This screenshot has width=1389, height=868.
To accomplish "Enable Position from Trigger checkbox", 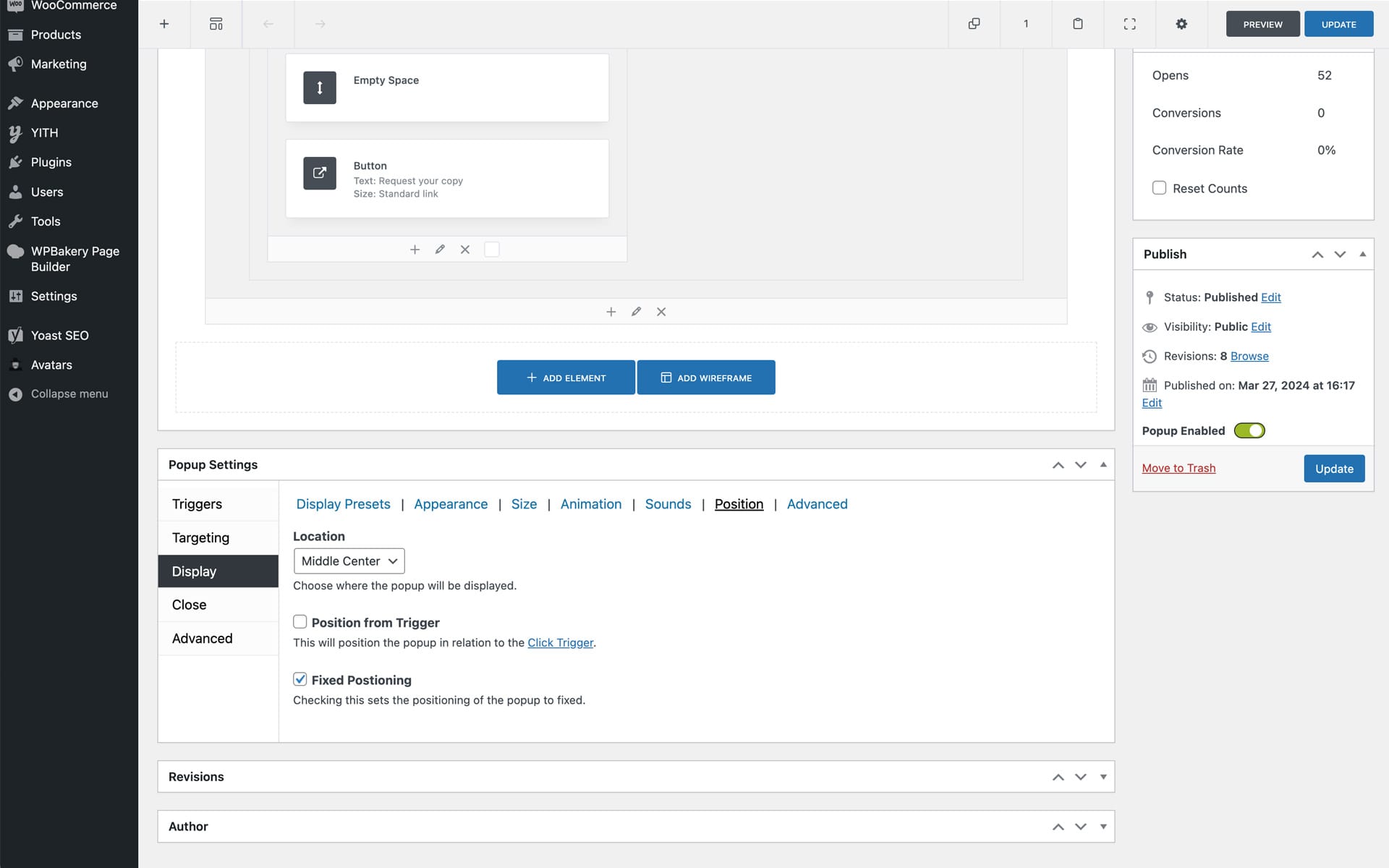I will coord(300,622).
